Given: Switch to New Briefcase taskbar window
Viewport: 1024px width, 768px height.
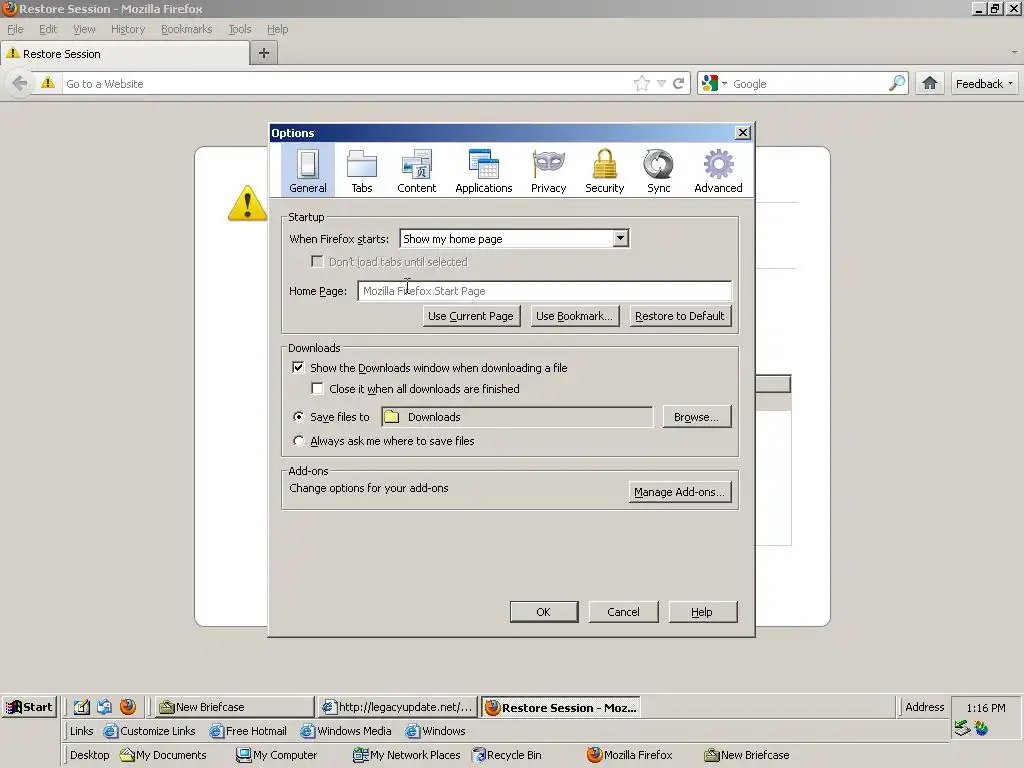Looking at the screenshot, I should [x=235, y=707].
